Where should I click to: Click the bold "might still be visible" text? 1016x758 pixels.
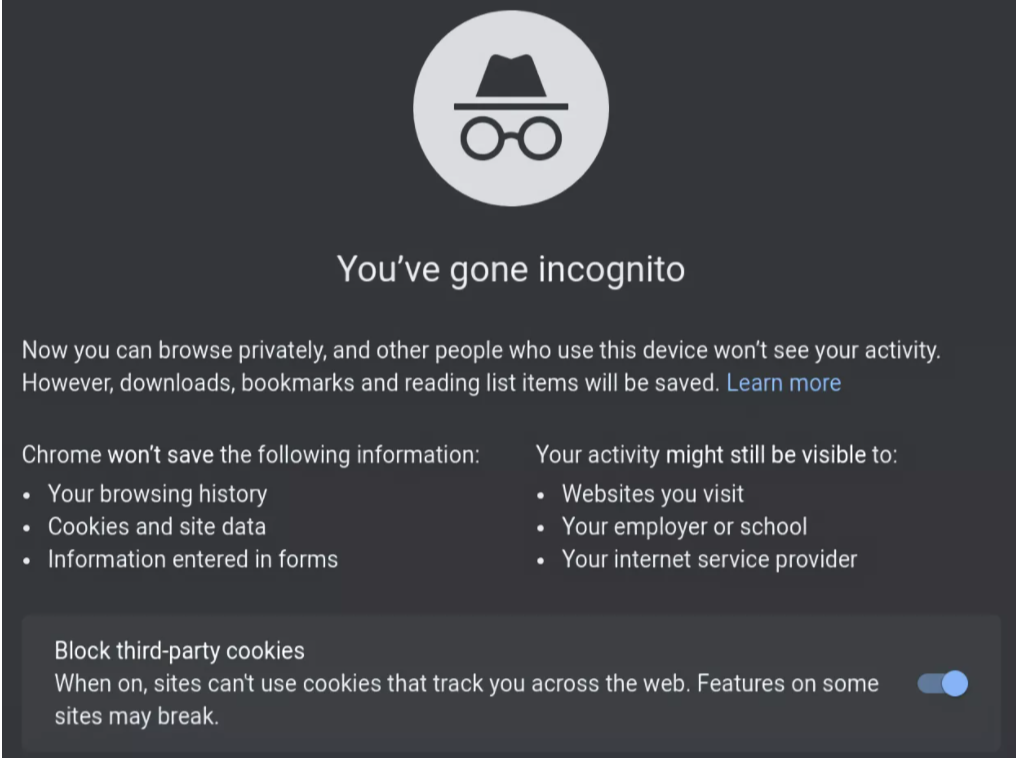[765, 455]
